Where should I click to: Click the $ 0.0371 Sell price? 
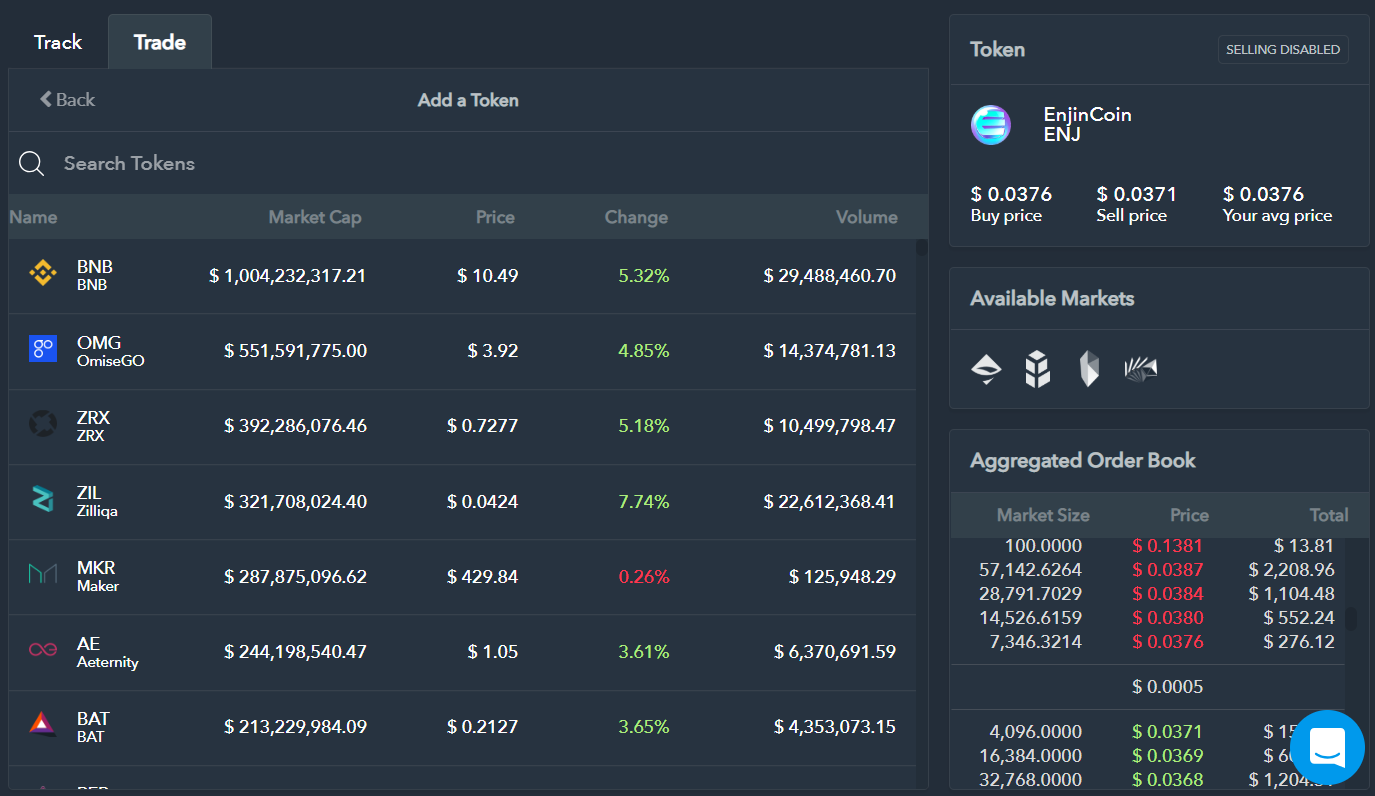[x=1136, y=194]
